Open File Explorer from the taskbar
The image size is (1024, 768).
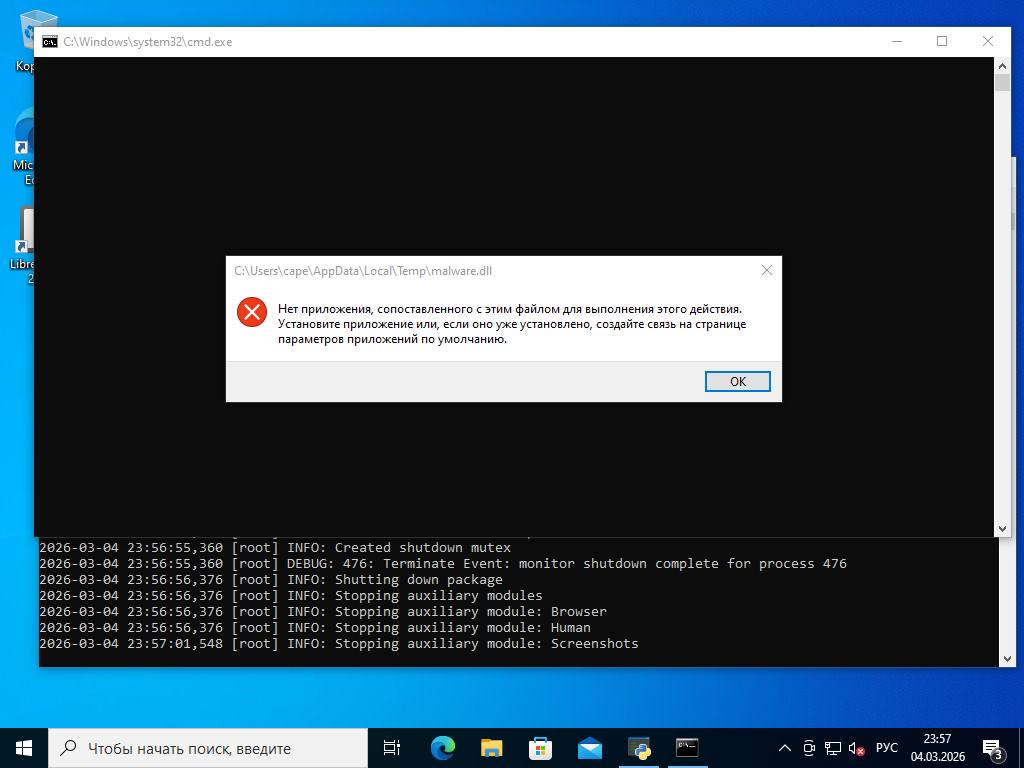click(x=491, y=748)
